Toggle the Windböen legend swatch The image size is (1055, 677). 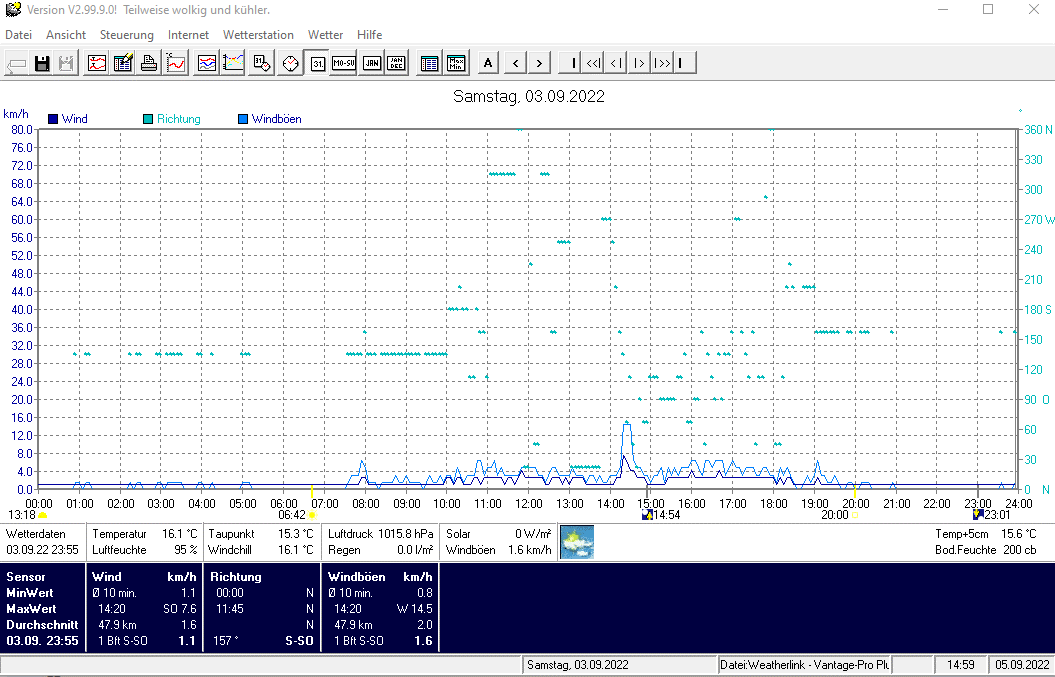(x=244, y=119)
